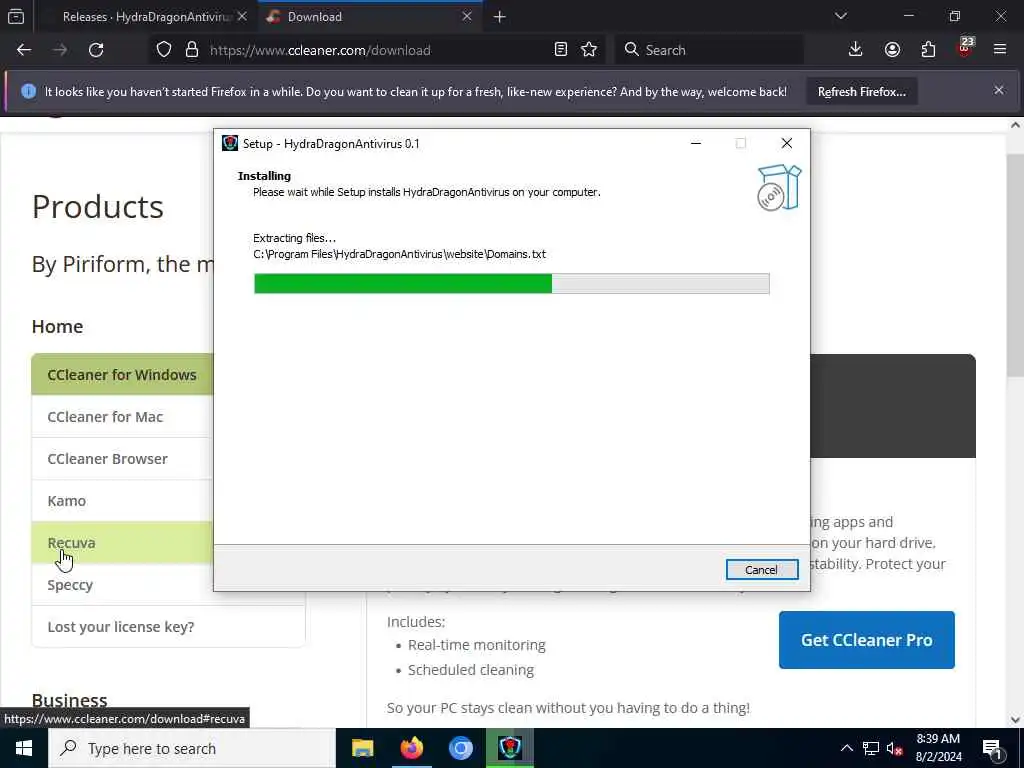This screenshot has height=768, width=1024.
Task: Open a new tab with the plus icon
Action: click(500, 17)
